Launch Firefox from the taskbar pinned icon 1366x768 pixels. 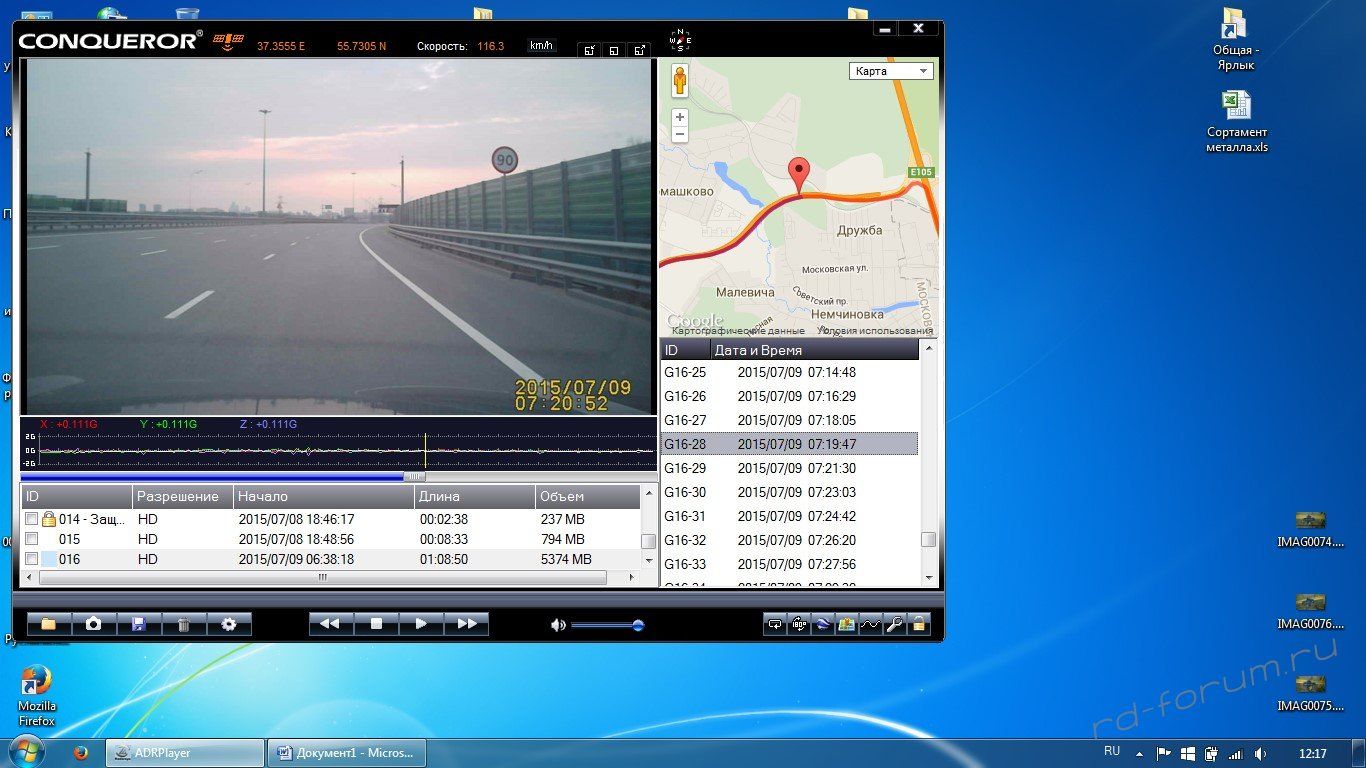coord(81,753)
